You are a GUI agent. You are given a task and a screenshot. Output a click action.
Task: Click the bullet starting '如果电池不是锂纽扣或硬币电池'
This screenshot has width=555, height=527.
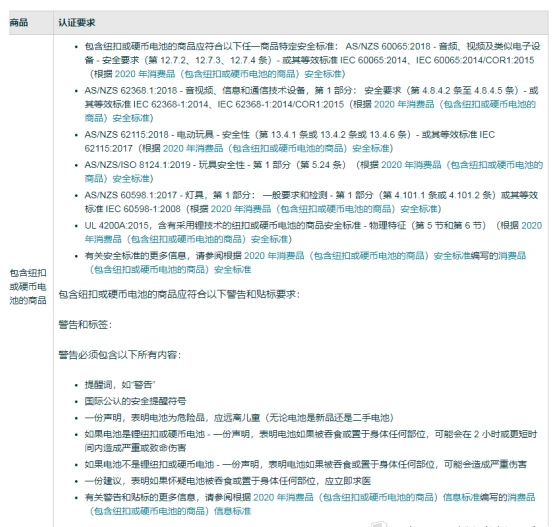click(305, 464)
